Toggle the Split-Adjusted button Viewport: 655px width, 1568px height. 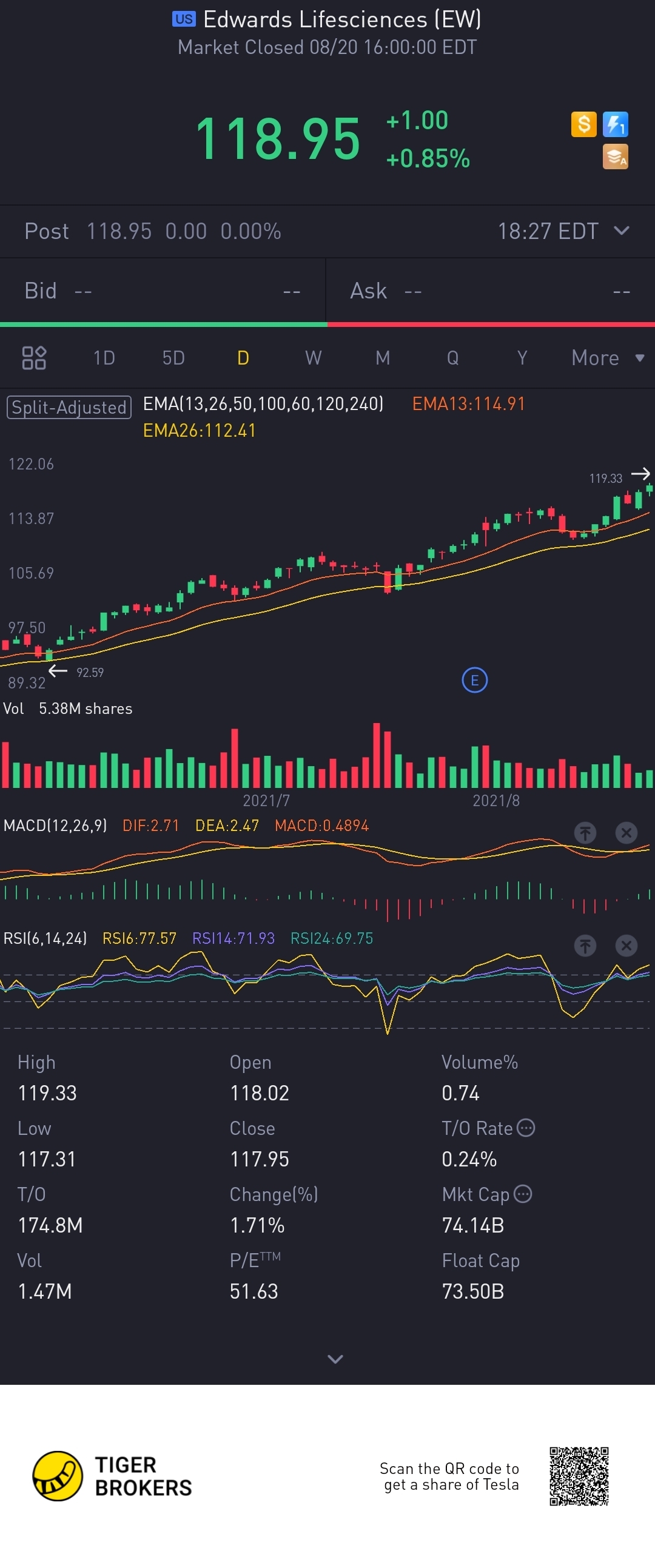[69, 407]
